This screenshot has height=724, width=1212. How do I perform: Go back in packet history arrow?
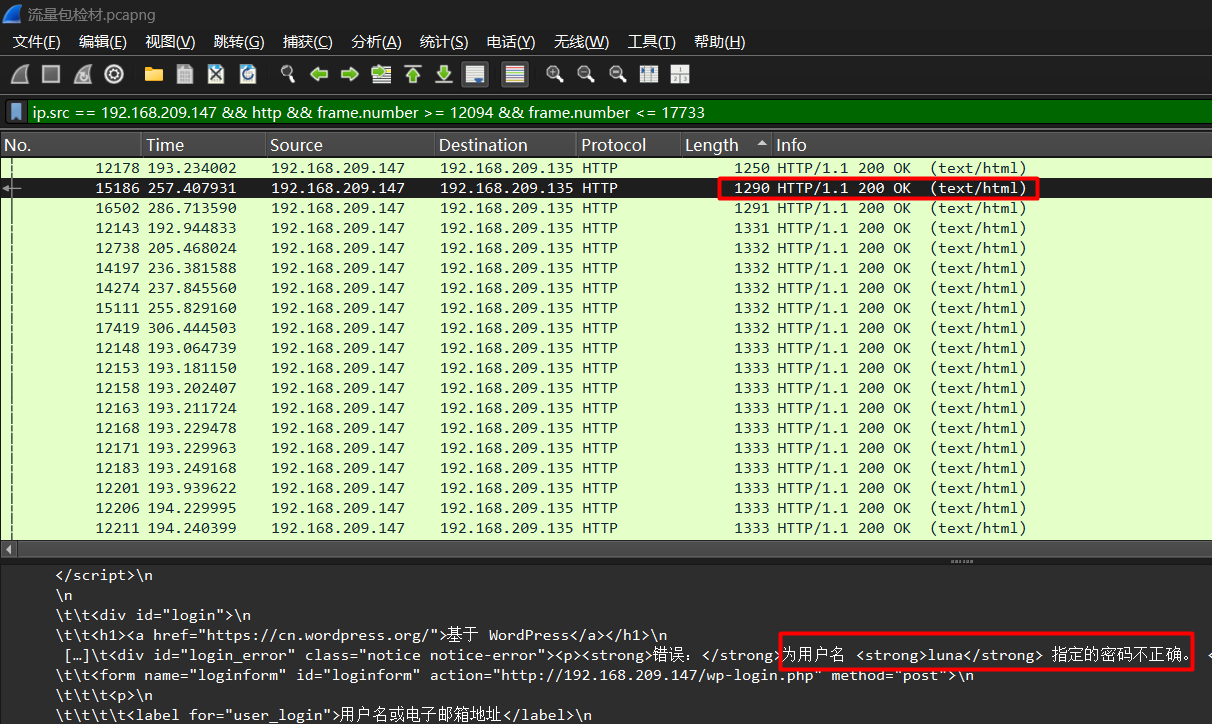pyautogui.click(x=319, y=74)
